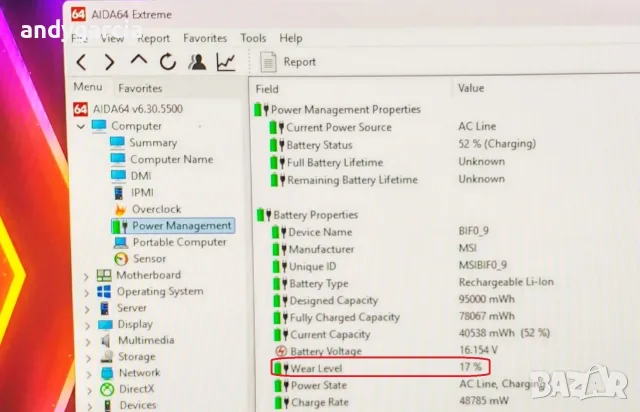
Task: Select the Battery Status row
Action: 402,145
